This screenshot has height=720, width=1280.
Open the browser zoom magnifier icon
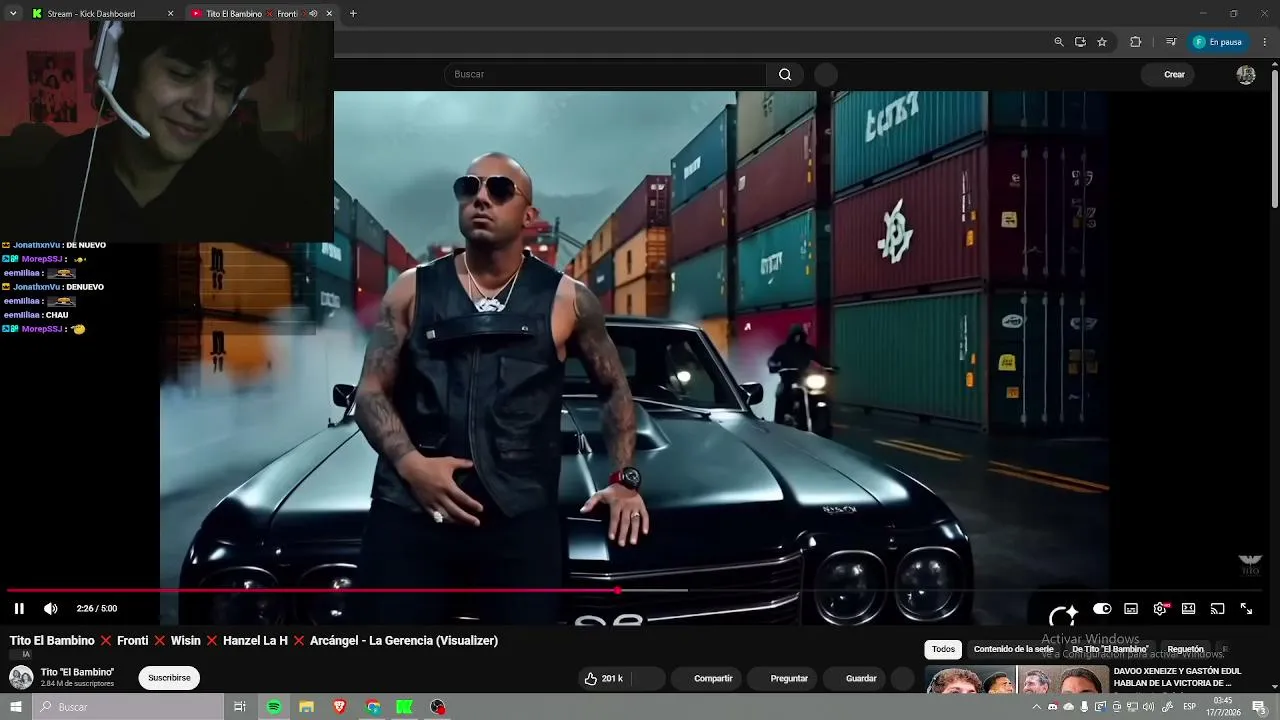click(x=1059, y=42)
